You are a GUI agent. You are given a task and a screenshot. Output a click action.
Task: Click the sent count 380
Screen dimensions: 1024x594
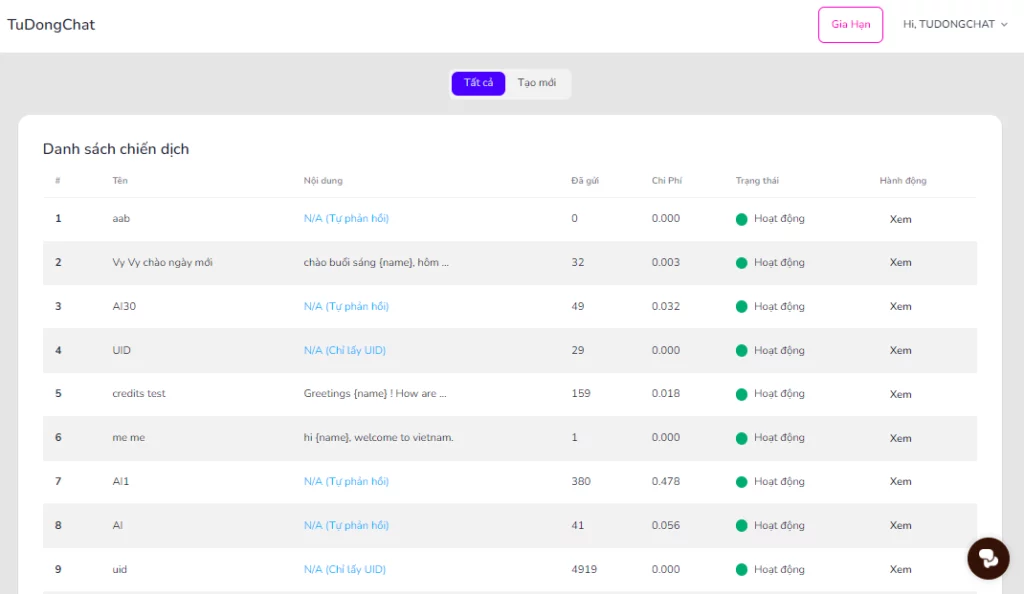click(581, 481)
